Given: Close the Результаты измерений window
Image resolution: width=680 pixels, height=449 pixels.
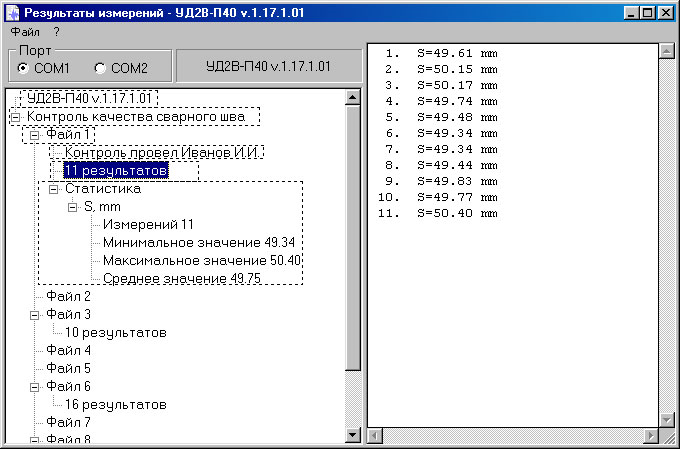Looking at the screenshot, I should pos(665,13).
